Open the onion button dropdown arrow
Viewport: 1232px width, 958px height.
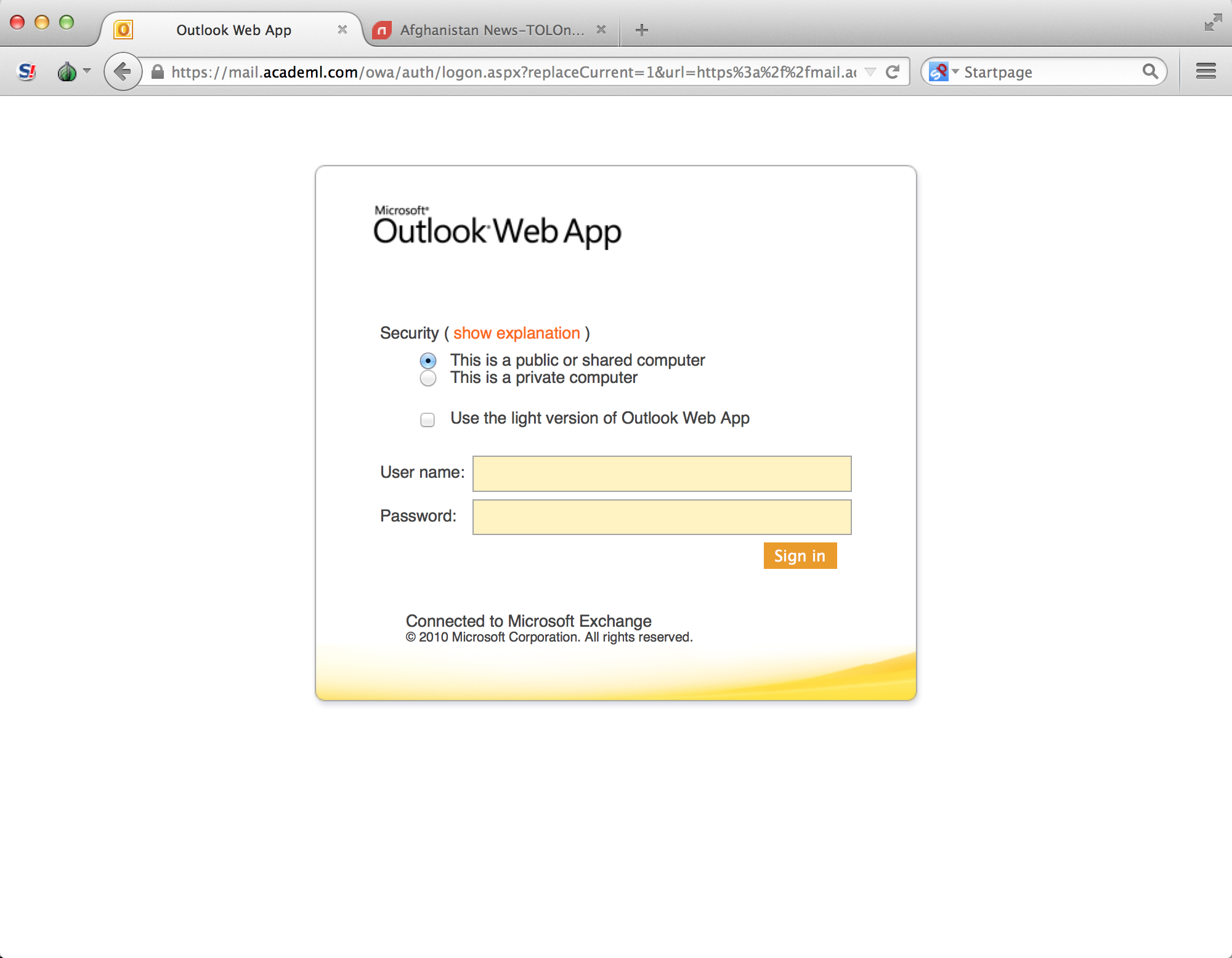[87, 71]
